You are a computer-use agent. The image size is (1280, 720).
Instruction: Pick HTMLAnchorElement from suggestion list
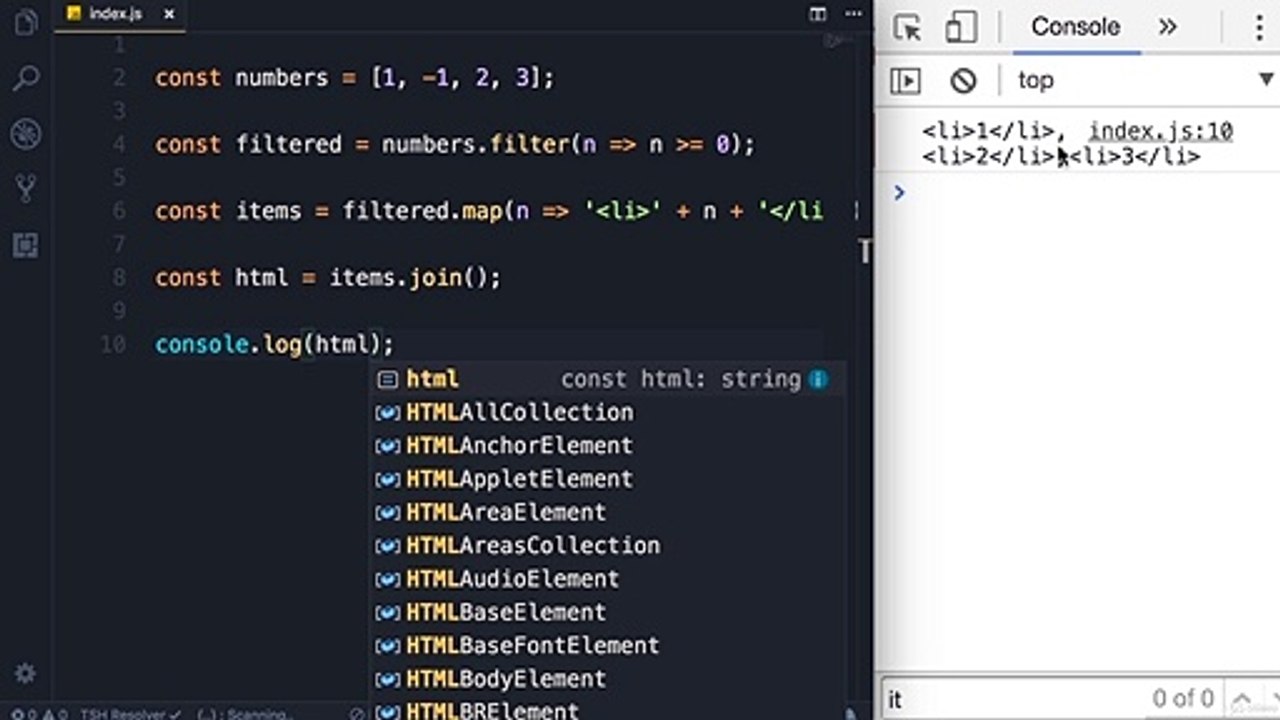(x=608, y=445)
